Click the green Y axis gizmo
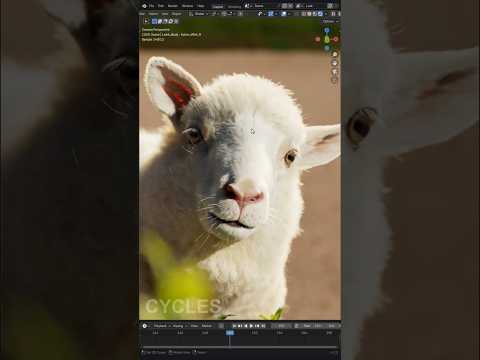The image size is (480, 360). click(x=327, y=40)
